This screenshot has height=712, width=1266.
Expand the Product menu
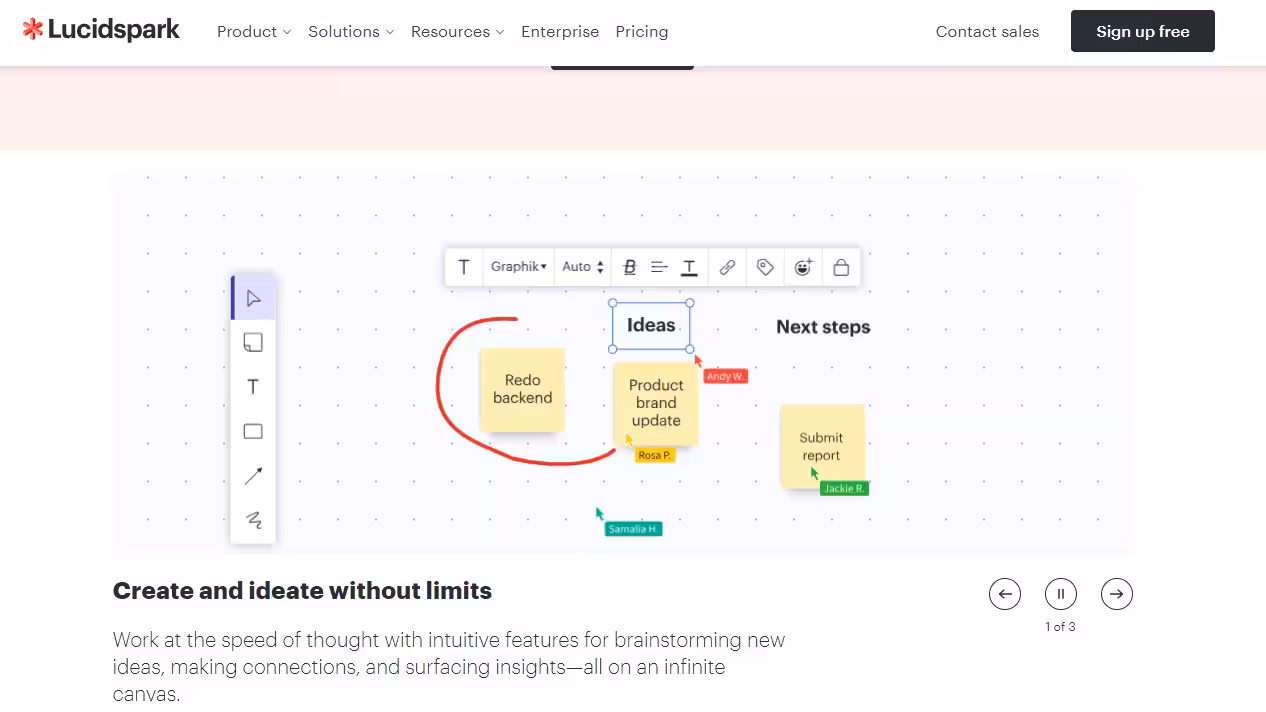pos(254,32)
